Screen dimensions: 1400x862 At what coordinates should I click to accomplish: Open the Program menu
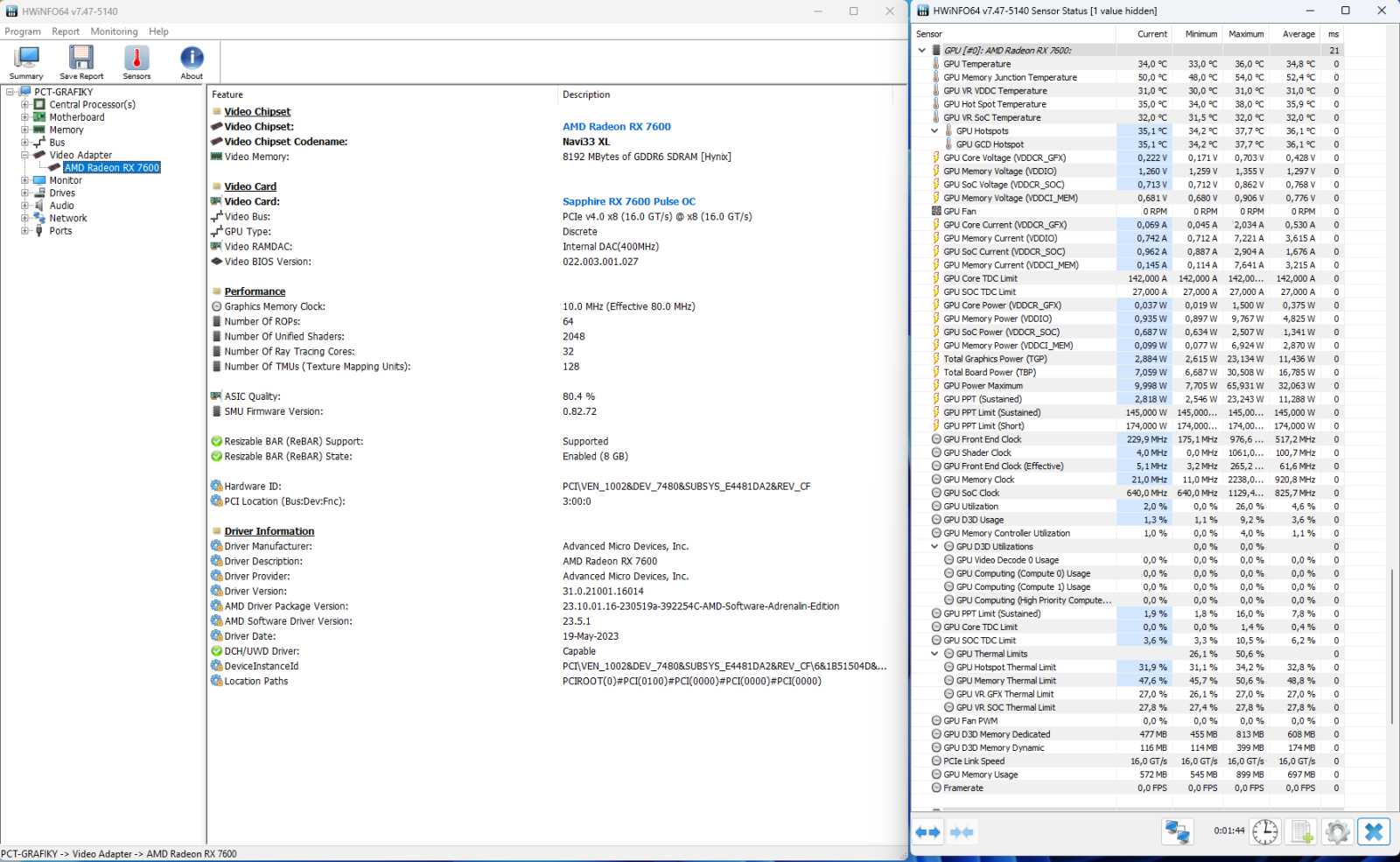[23, 32]
